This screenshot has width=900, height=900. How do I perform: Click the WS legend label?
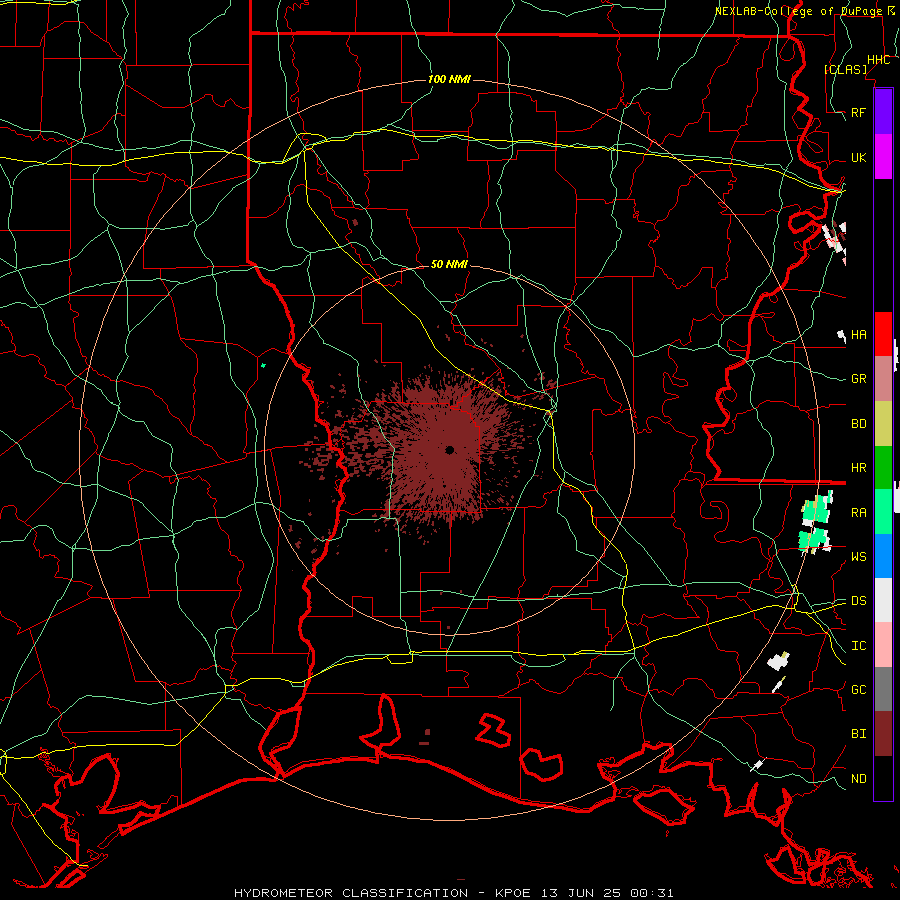(x=858, y=557)
